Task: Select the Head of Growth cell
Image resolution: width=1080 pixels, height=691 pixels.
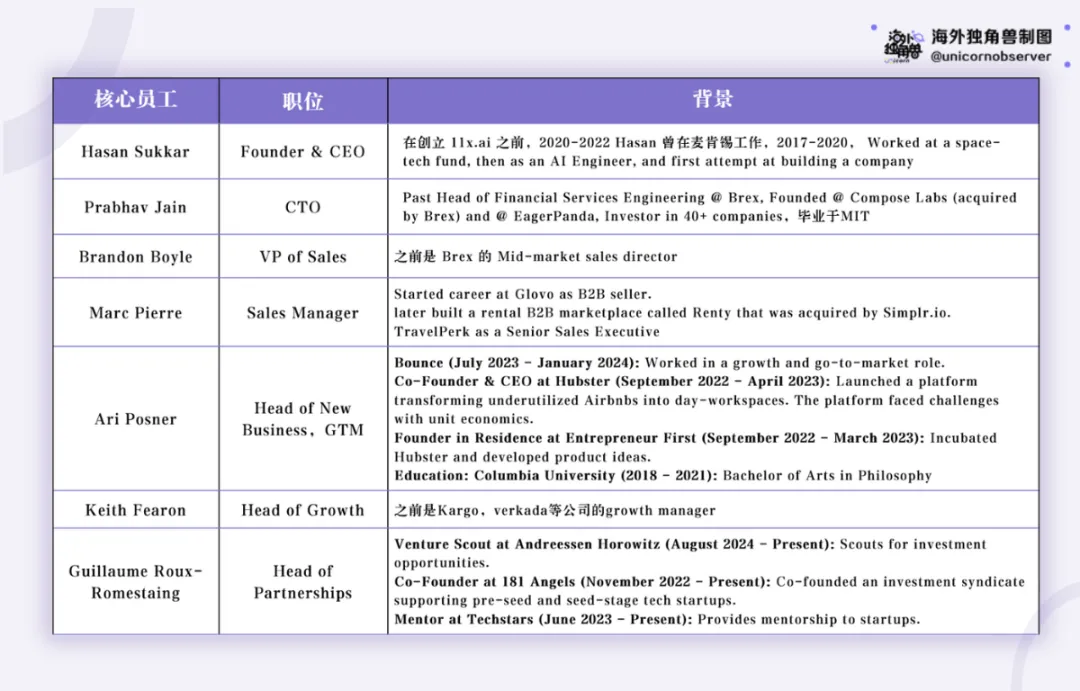Action: (x=303, y=510)
